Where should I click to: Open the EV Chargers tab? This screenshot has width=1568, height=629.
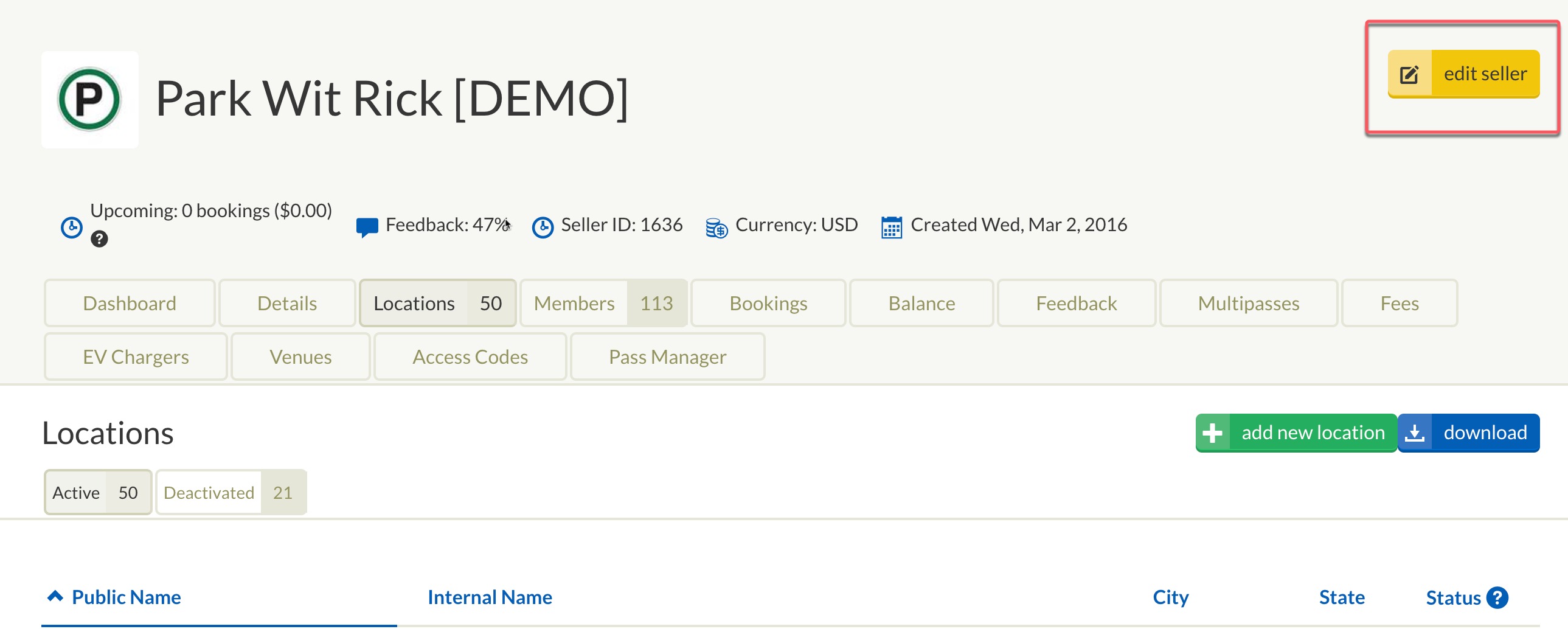point(136,357)
